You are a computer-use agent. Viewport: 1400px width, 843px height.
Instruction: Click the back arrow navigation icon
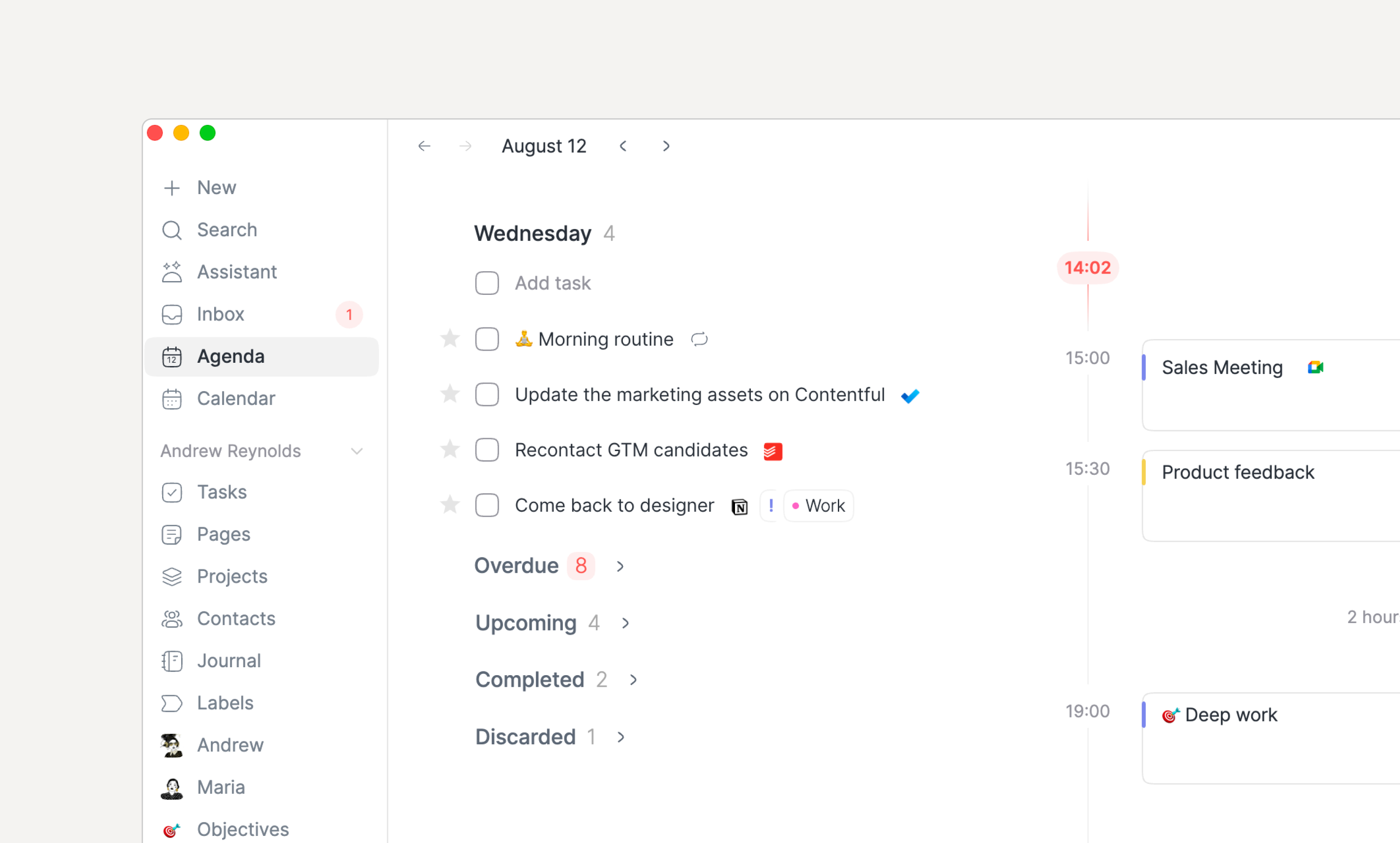point(424,146)
